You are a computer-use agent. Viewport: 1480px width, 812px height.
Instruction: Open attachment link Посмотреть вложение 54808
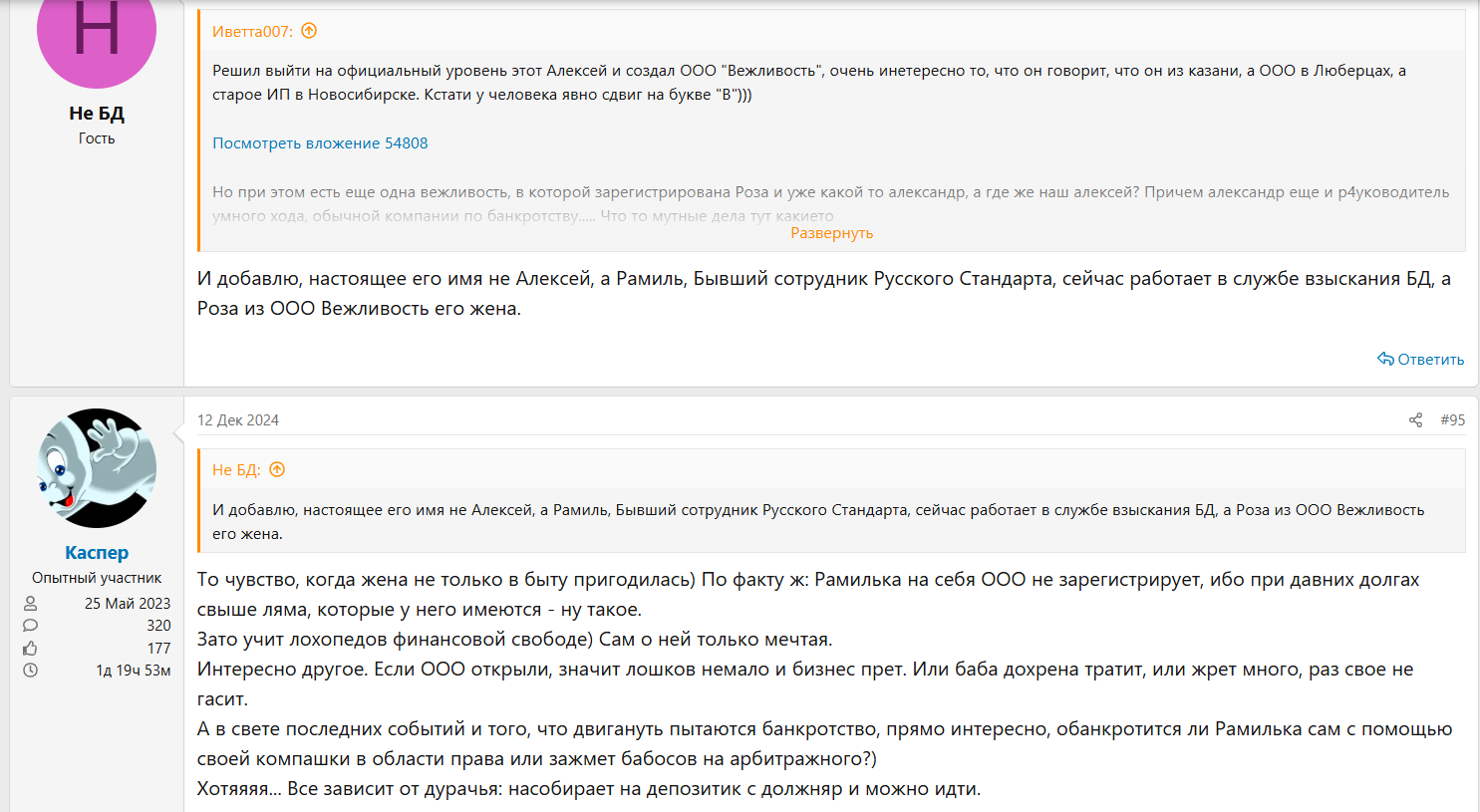[x=320, y=143]
